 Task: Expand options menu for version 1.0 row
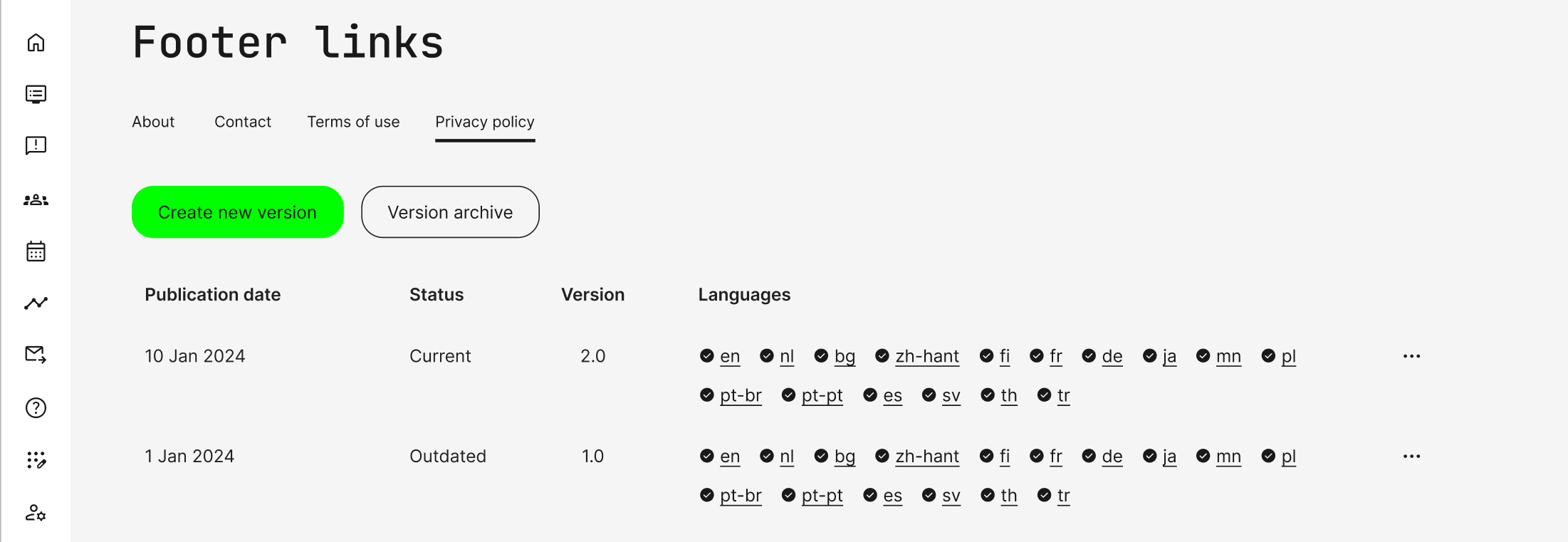(x=1411, y=457)
